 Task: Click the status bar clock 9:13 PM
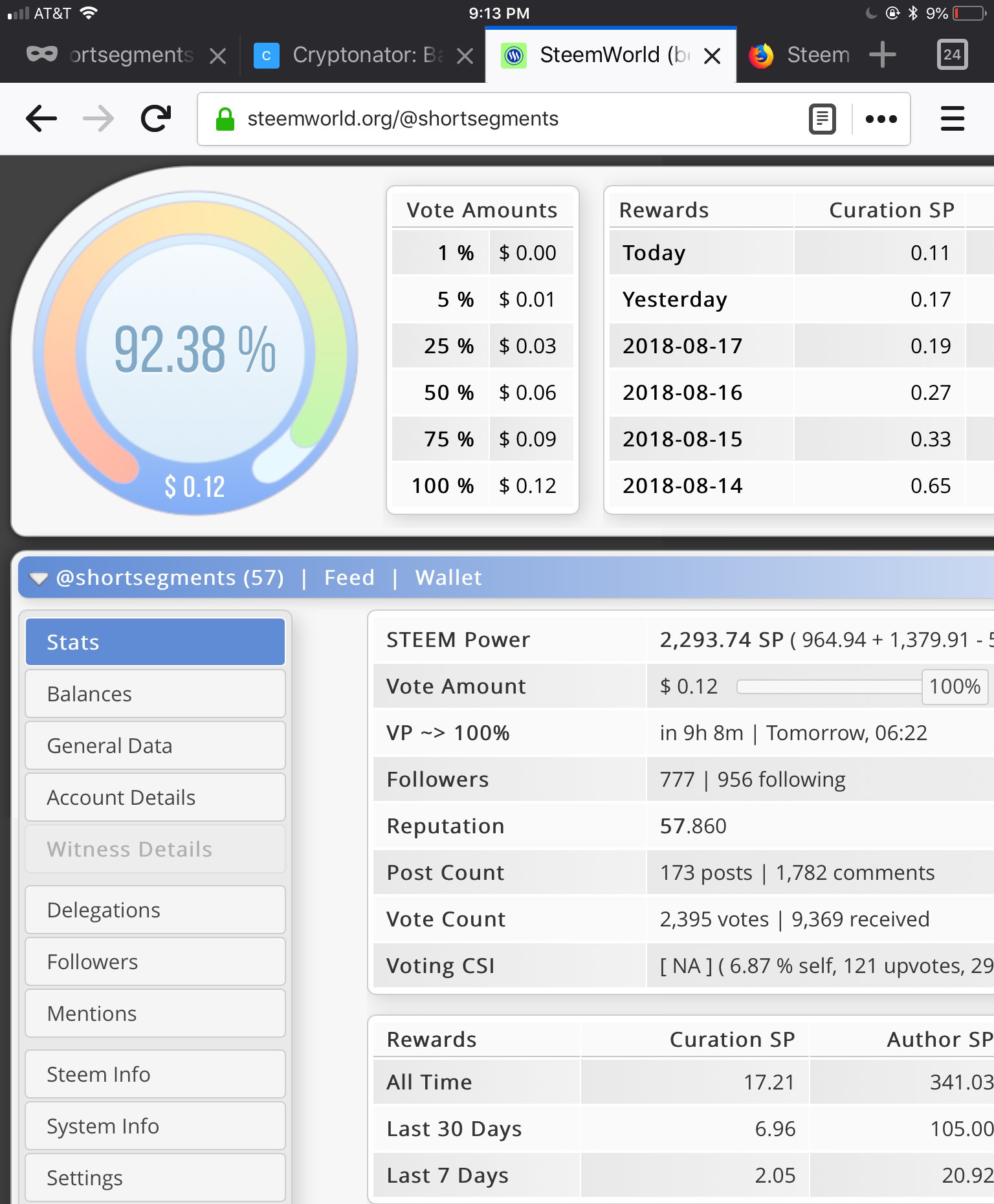click(x=499, y=14)
